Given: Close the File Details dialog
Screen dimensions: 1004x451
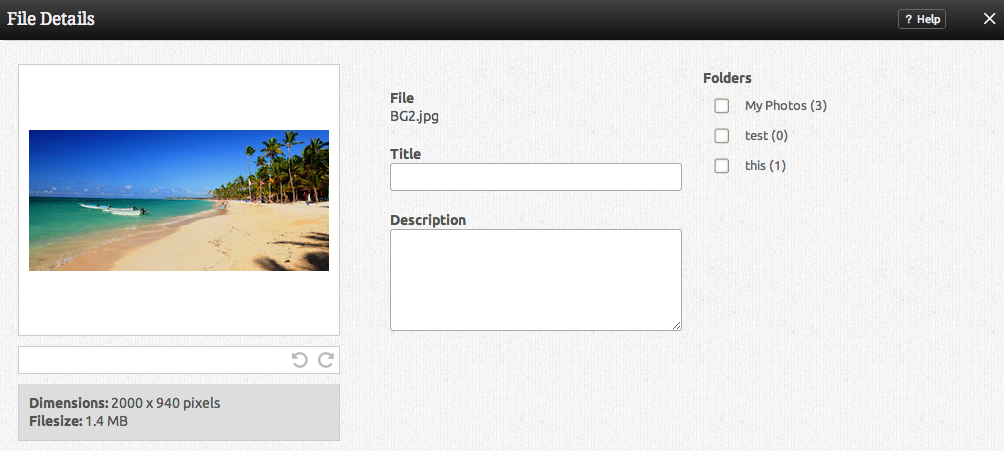Looking at the screenshot, I should [x=989, y=19].
